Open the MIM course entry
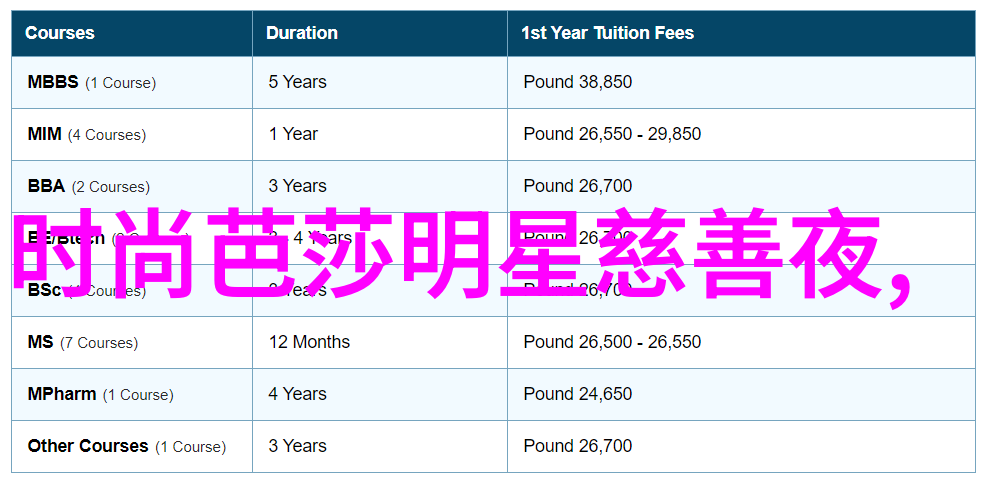 click(45, 134)
